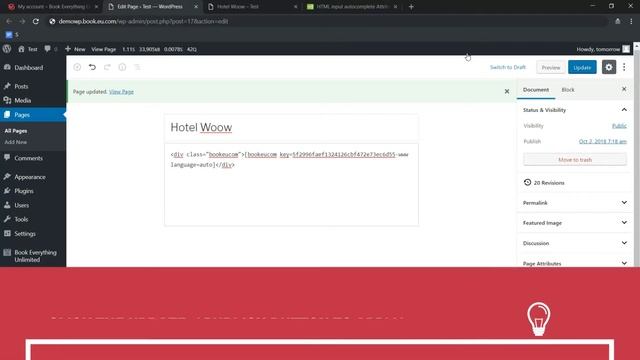Viewport: 640px width, 360px height.
Task: Open the more tools vertical dots menu
Action: click(624, 67)
